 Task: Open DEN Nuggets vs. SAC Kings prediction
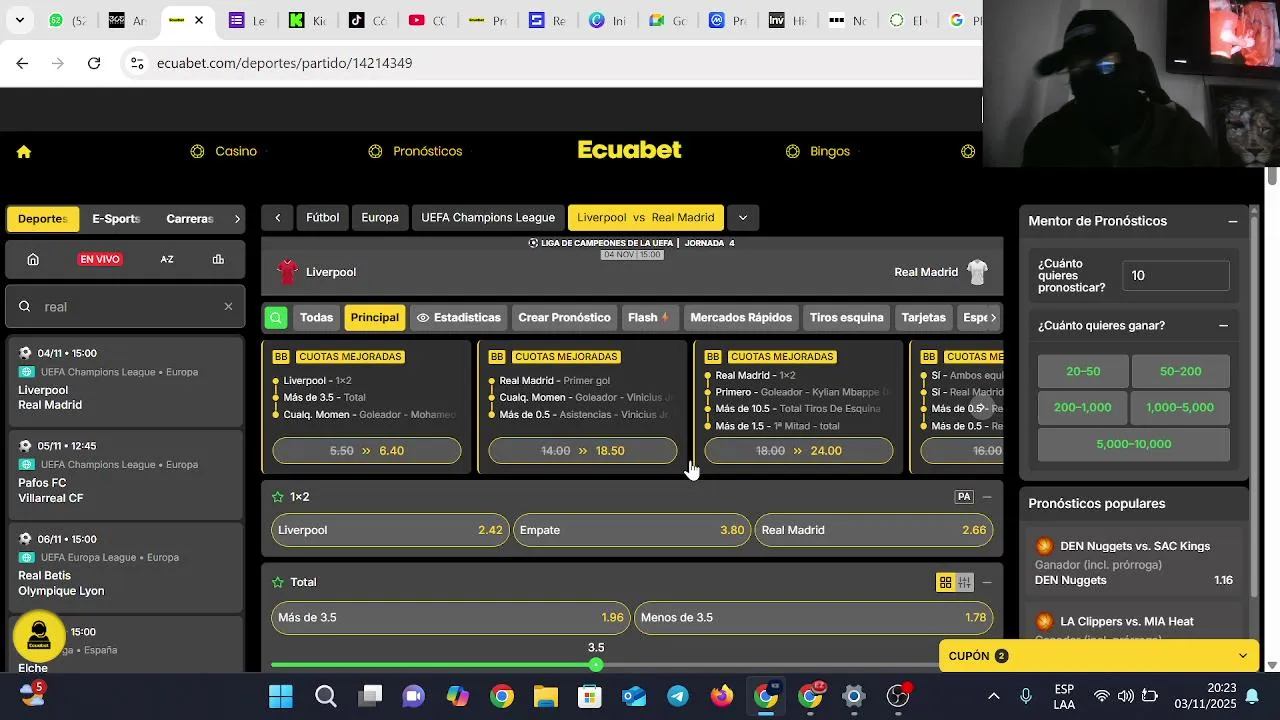pos(1135,562)
